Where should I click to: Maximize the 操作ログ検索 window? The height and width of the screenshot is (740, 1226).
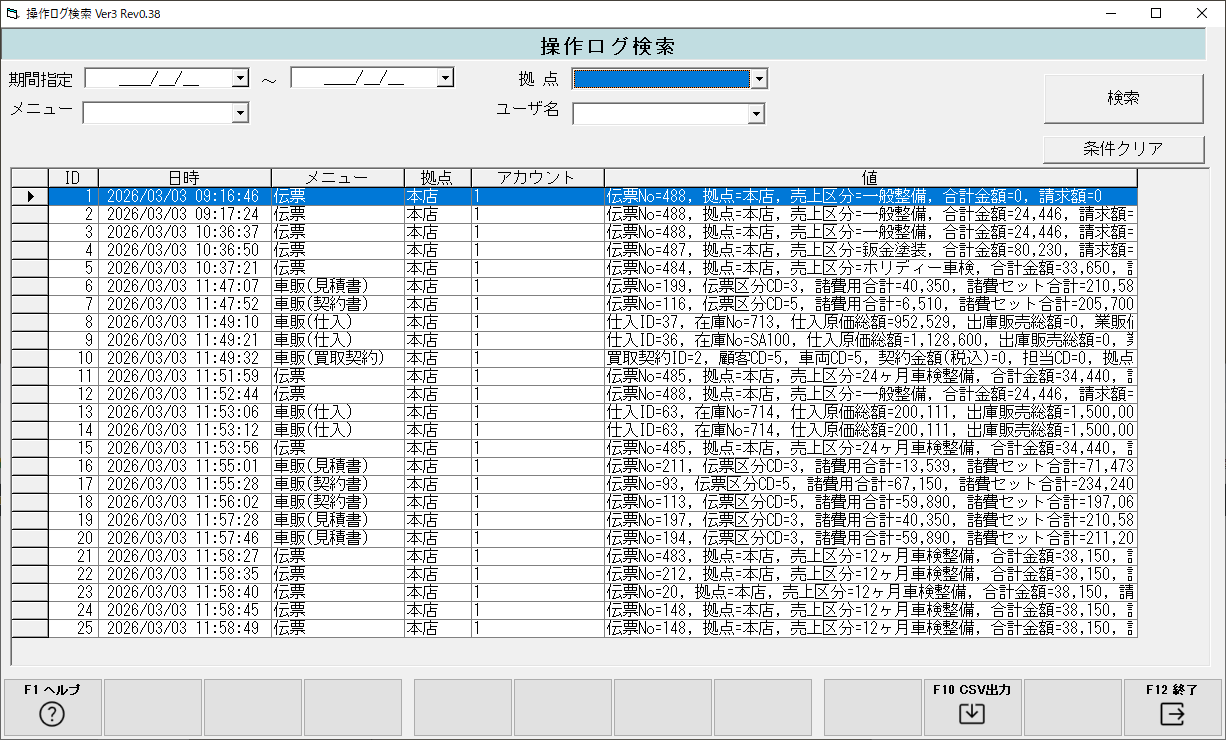1156,14
